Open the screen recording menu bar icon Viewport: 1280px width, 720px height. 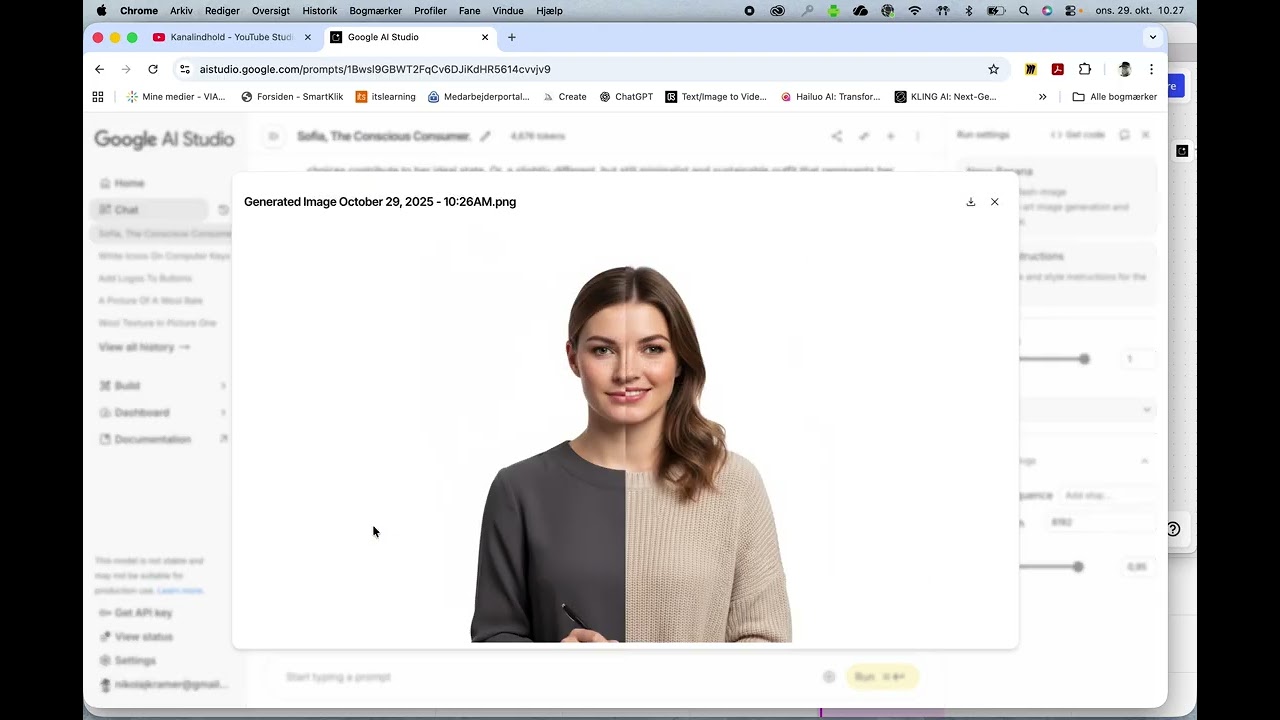pyautogui.click(x=750, y=10)
